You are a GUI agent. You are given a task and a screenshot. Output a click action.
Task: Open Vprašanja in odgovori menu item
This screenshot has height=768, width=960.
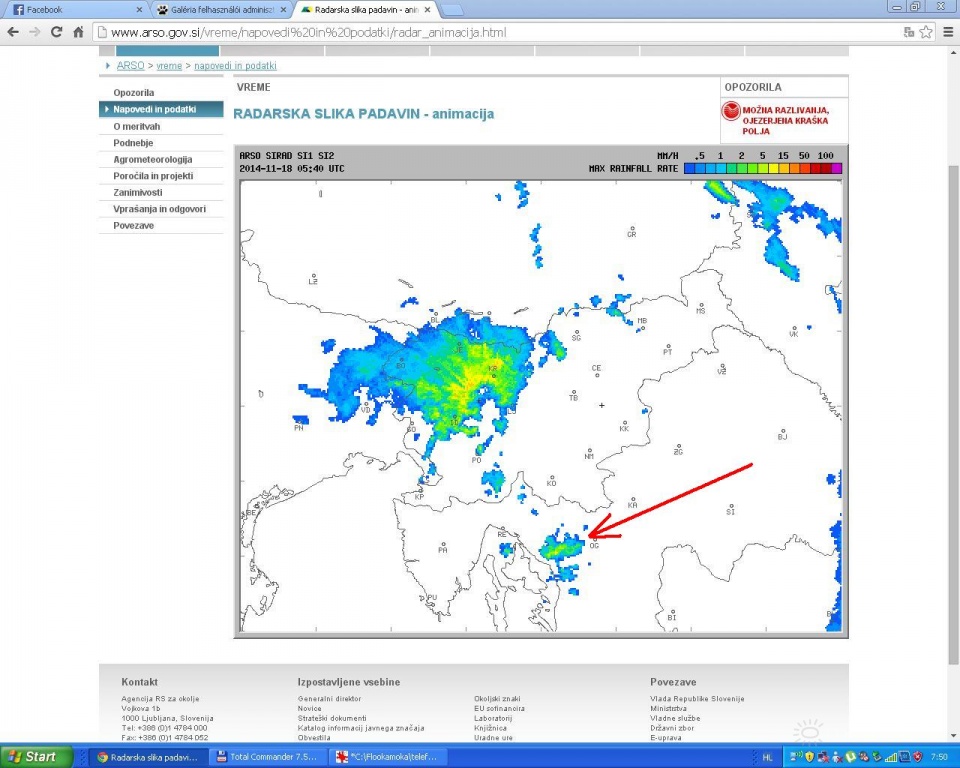pos(160,208)
